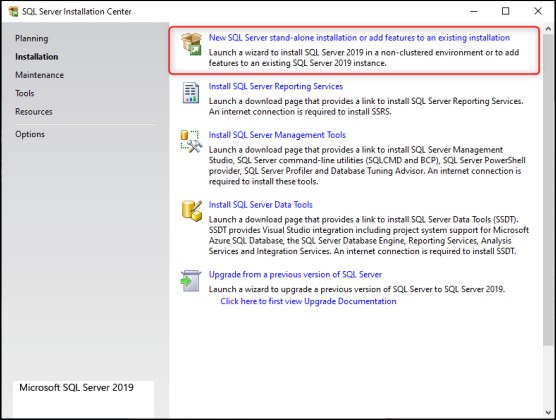This screenshot has height=420, width=556.
Task: Open Install SQL Server Management Tools link
Action: pos(277,135)
